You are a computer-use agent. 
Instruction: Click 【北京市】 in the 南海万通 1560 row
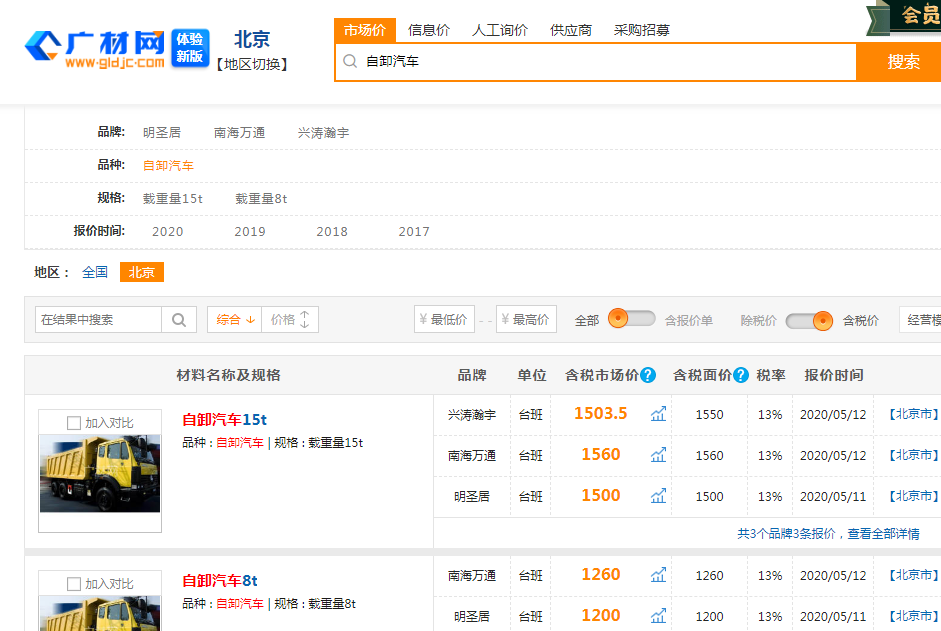913,455
